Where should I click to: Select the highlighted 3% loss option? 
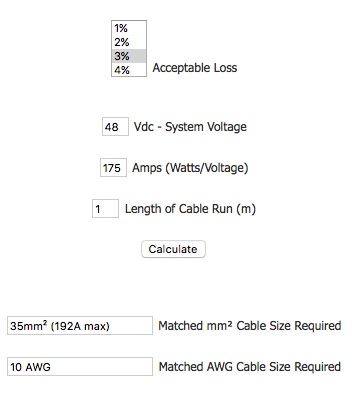coord(129,56)
